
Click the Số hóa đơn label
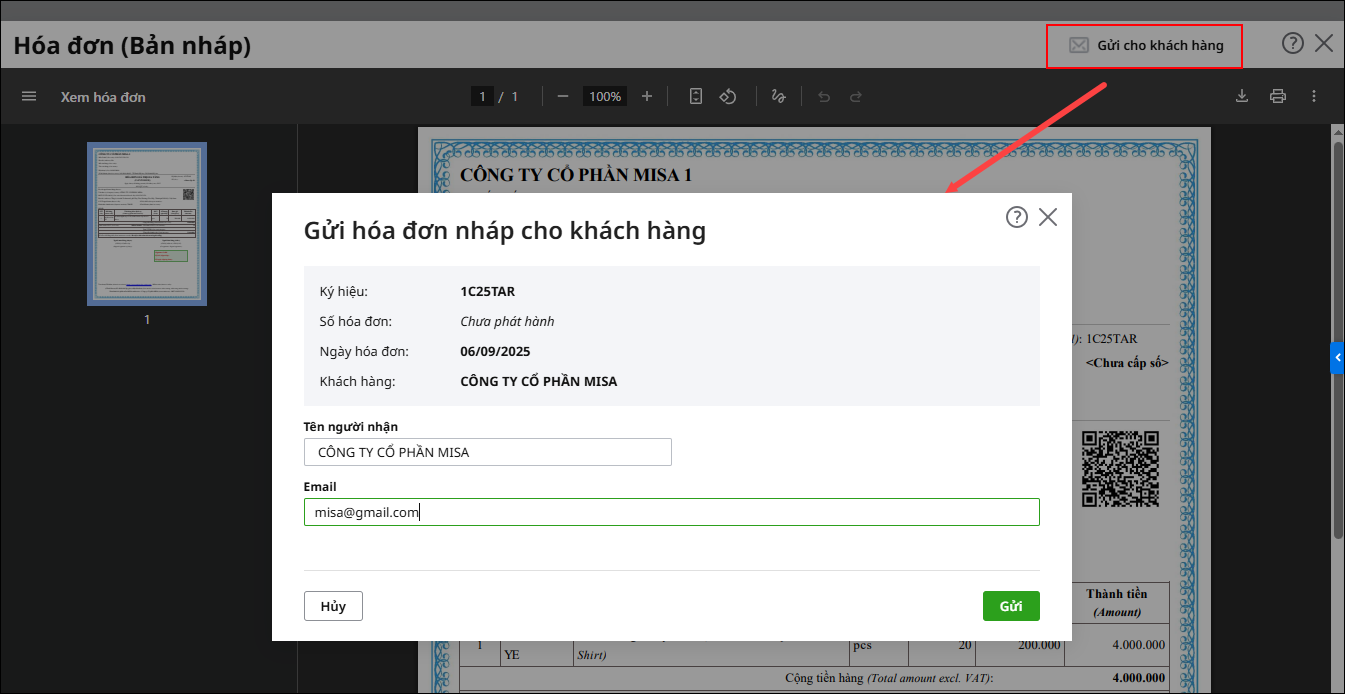point(356,322)
